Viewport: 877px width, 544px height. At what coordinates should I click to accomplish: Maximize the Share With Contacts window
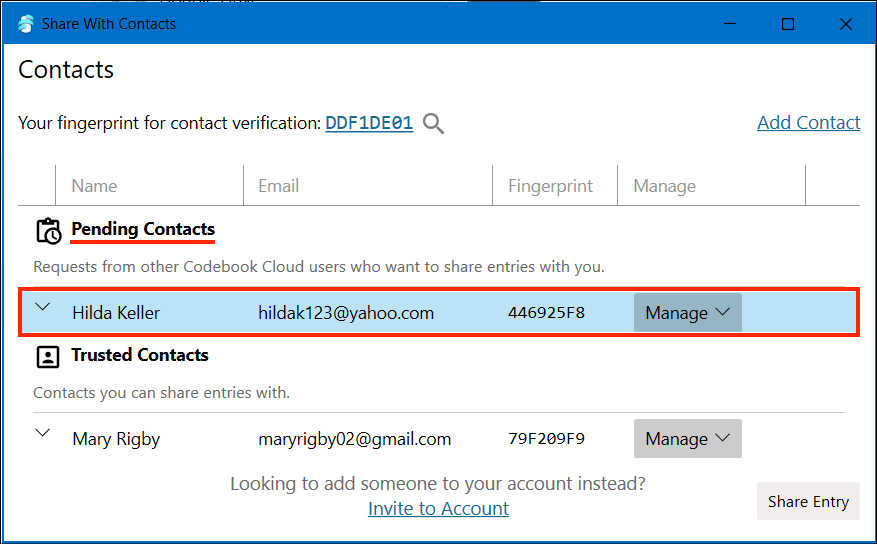[x=788, y=24]
